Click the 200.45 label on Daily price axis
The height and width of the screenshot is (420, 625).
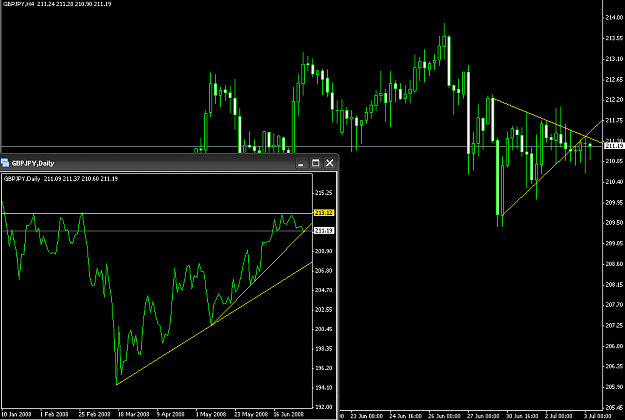point(323,330)
